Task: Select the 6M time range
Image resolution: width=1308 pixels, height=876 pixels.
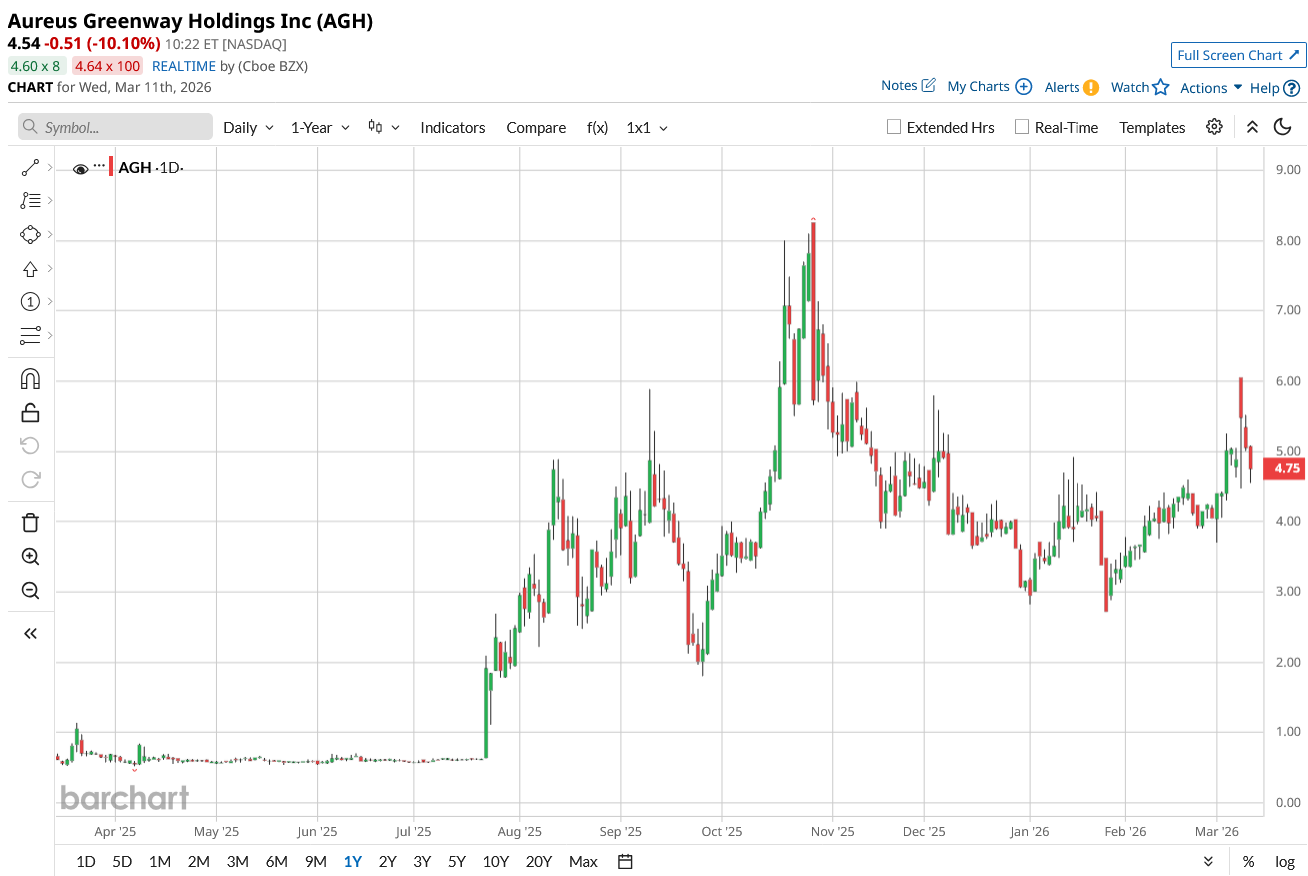Action: click(x=276, y=861)
